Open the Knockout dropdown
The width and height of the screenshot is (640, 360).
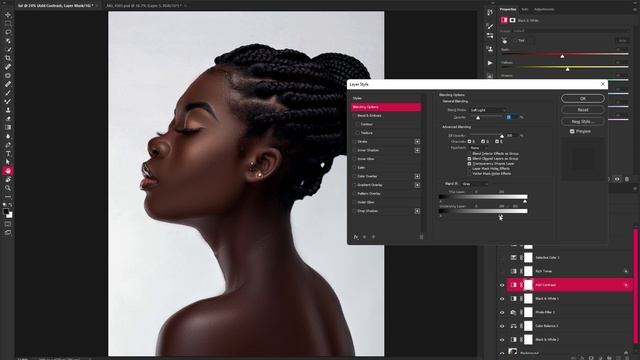point(479,148)
